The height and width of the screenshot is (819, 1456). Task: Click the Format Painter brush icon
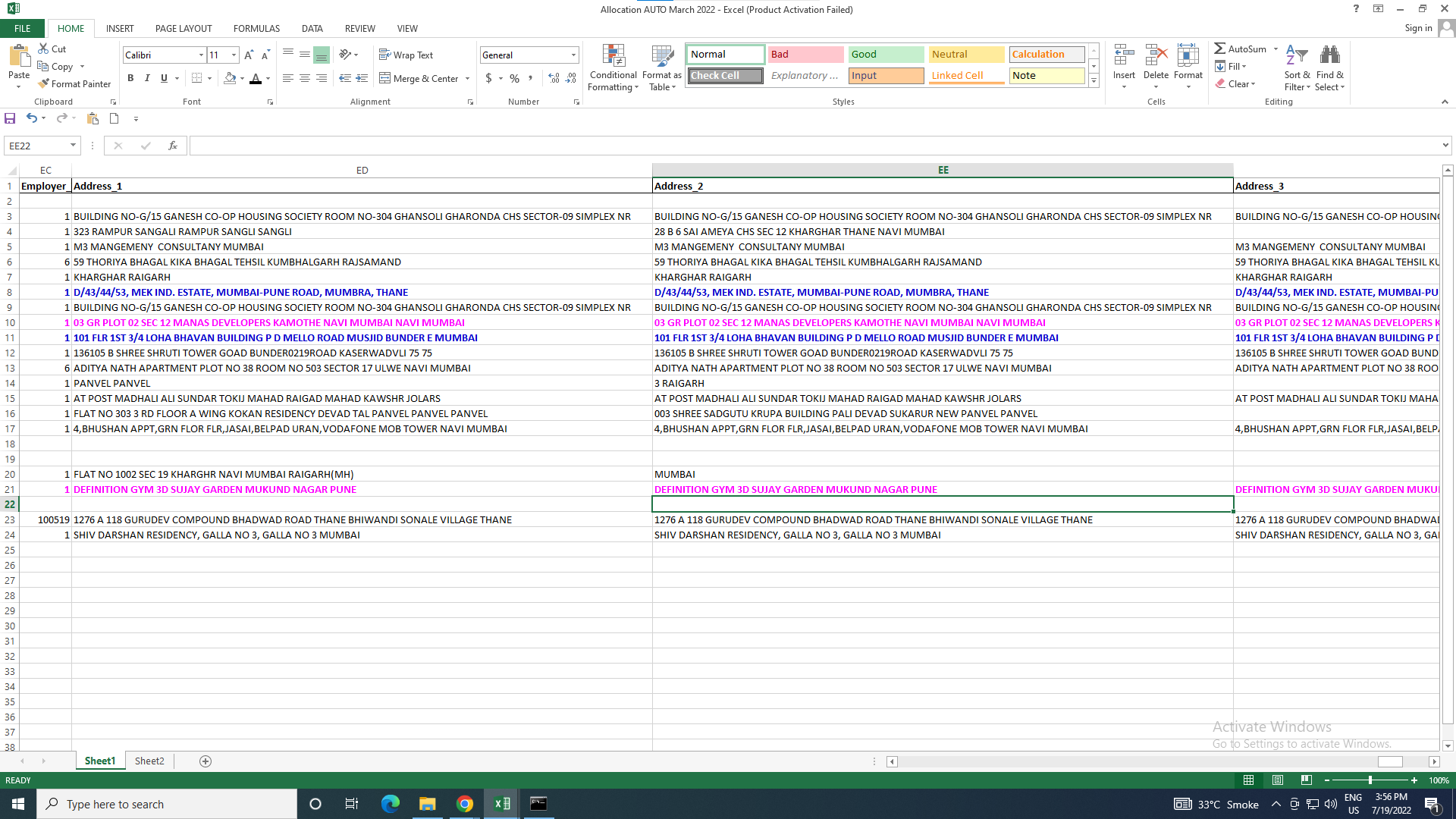[x=44, y=84]
